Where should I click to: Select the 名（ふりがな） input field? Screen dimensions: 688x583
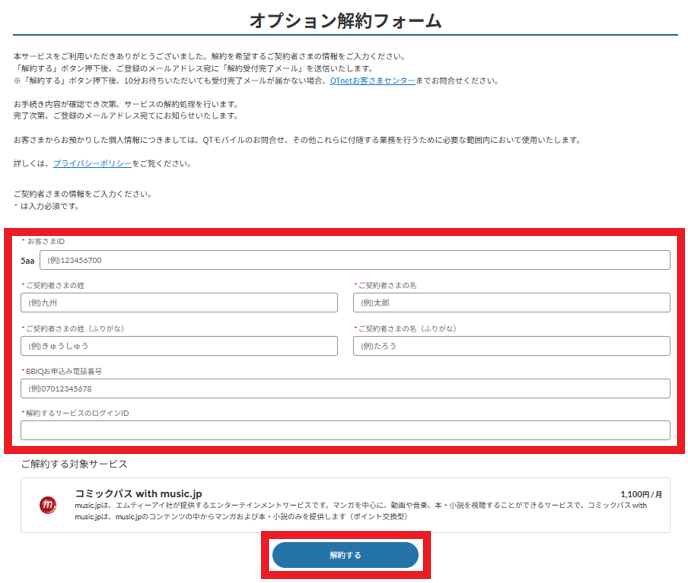pyautogui.click(x=512, y=346)
